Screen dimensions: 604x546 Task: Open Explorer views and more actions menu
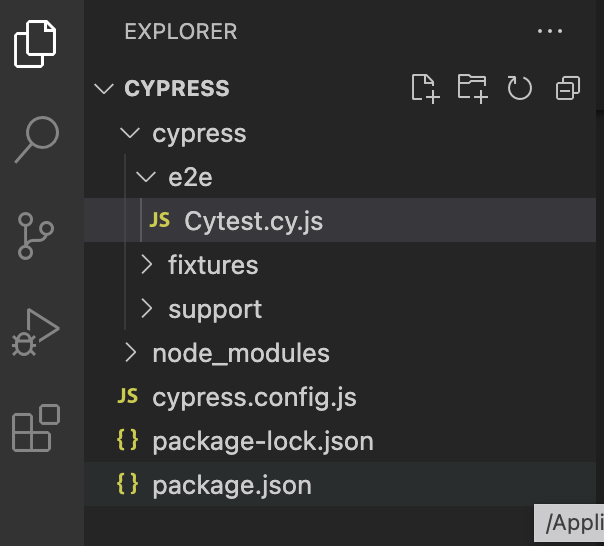(x=550, y=31)
